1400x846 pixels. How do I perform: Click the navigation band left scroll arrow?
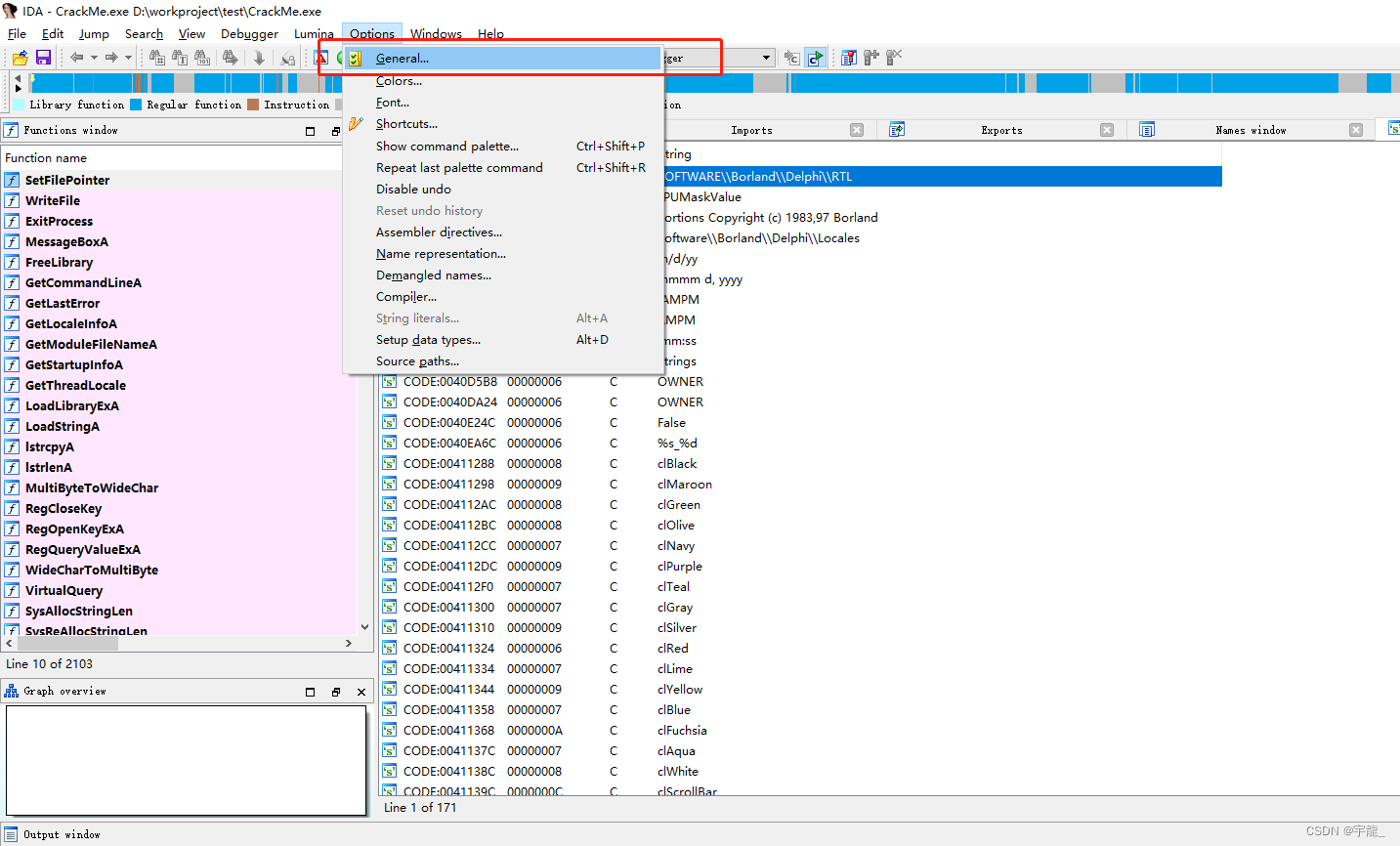coord(18,77)
